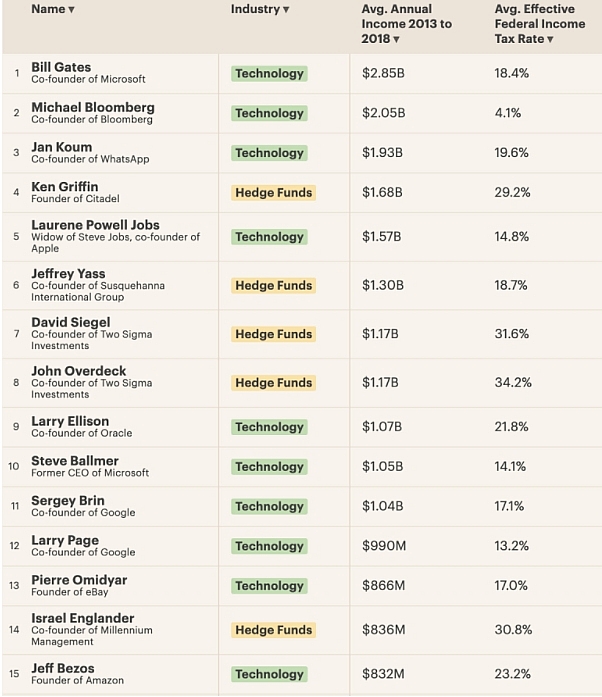Select the Bill Gates name

pos(61,67)
